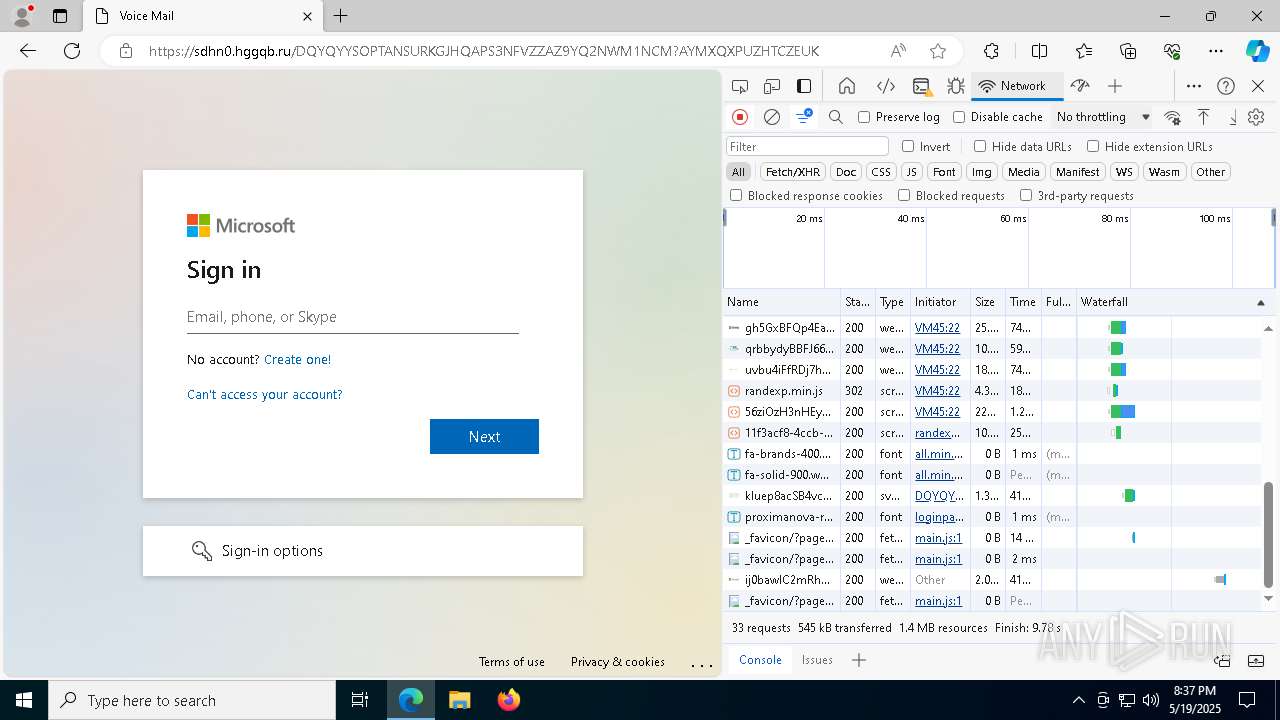This screenshot has height=720, width=1280.
Task: Open Edge Settings and more menu
Action: [x=1216, y=51]
